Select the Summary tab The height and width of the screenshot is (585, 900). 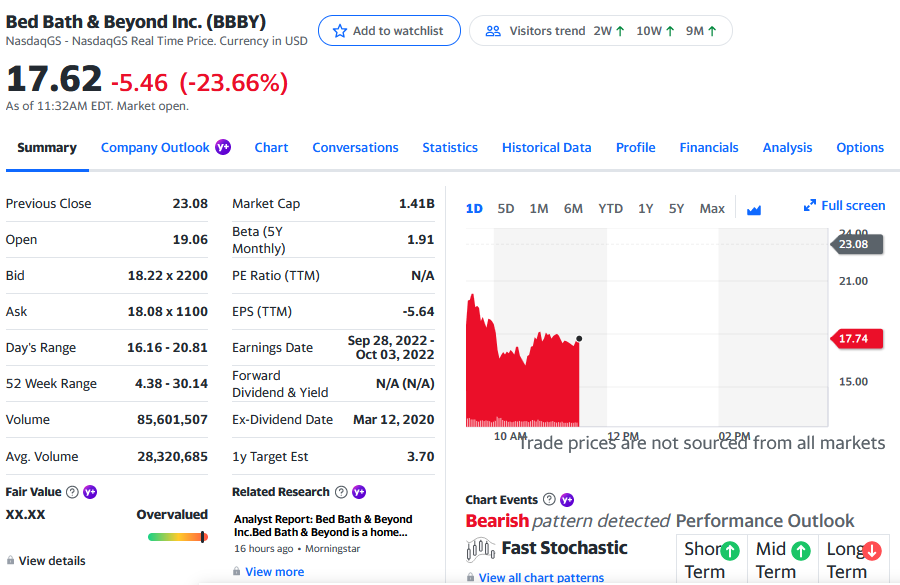47,148
